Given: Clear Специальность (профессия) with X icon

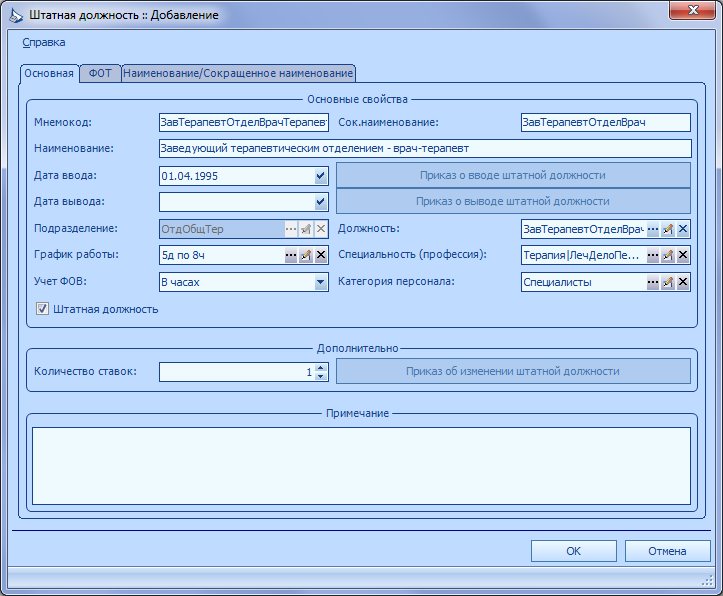Looking at the screenshot, I should coord(683,255).
